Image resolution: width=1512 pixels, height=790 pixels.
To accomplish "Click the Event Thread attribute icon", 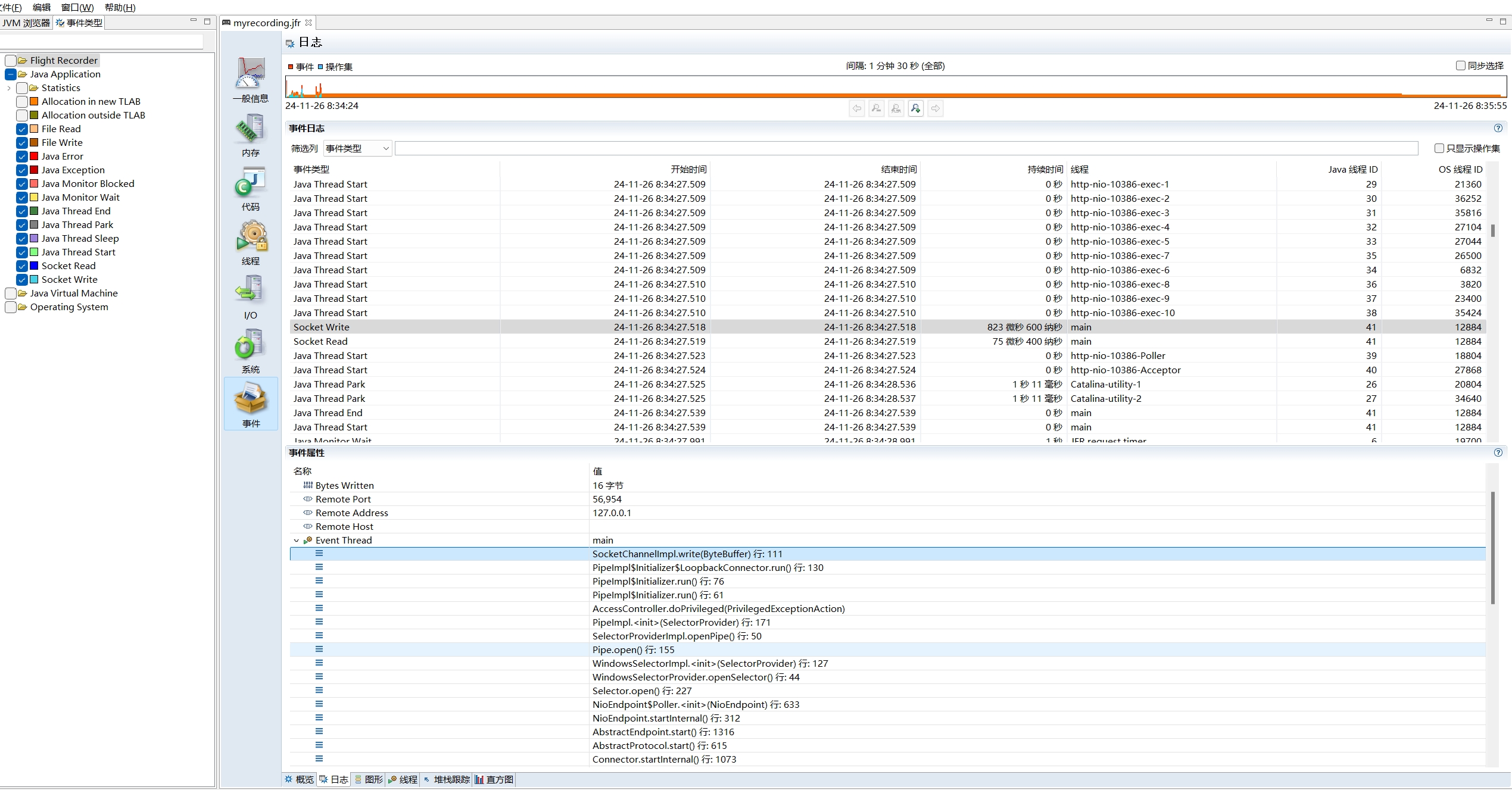I will click(308, 540).
